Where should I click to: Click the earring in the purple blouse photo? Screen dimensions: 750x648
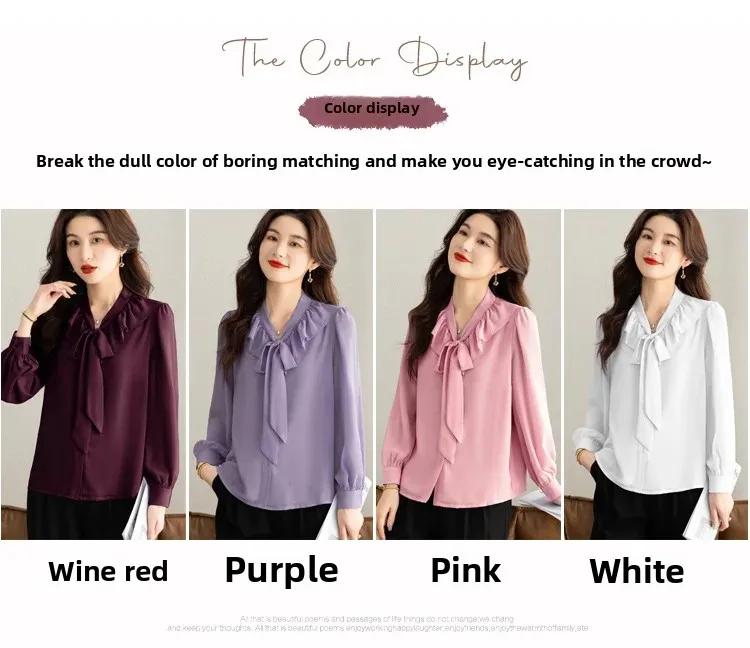(x=311, y=277)
